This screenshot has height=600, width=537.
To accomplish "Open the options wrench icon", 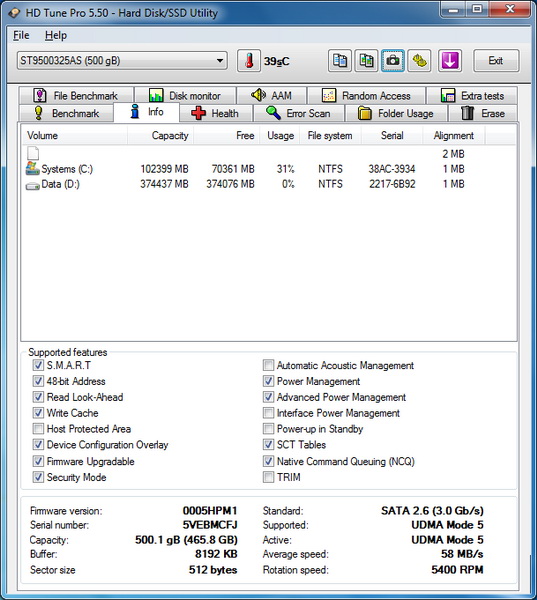I will (419, 60).
